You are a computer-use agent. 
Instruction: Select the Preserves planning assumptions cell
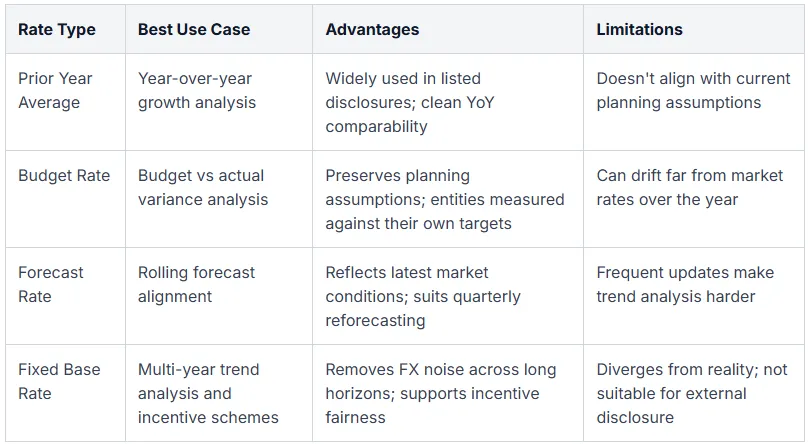click(448, 199)
